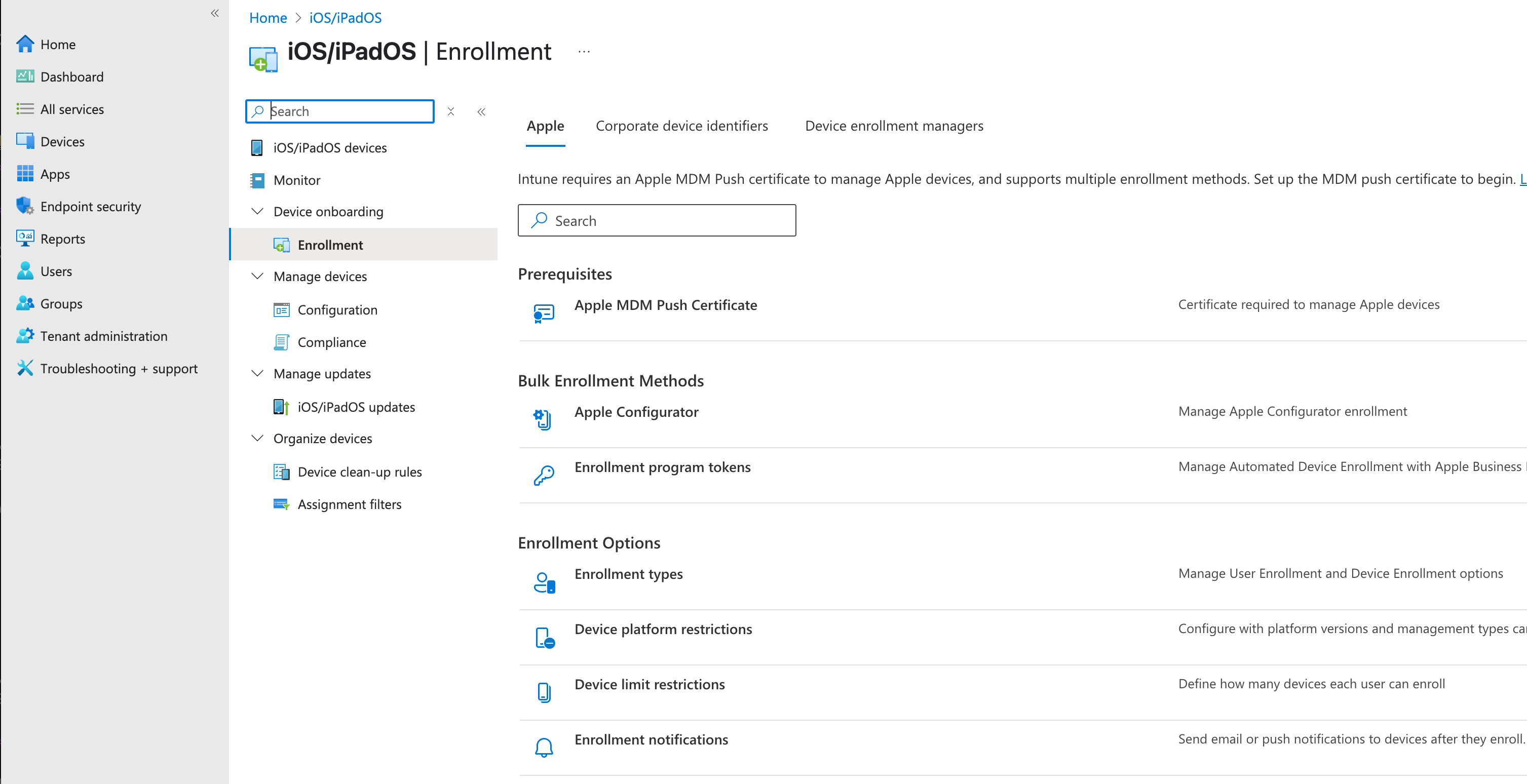Open Endpoint security from the shield icon
Viewport: 1527px width, 784px height.
25,206
